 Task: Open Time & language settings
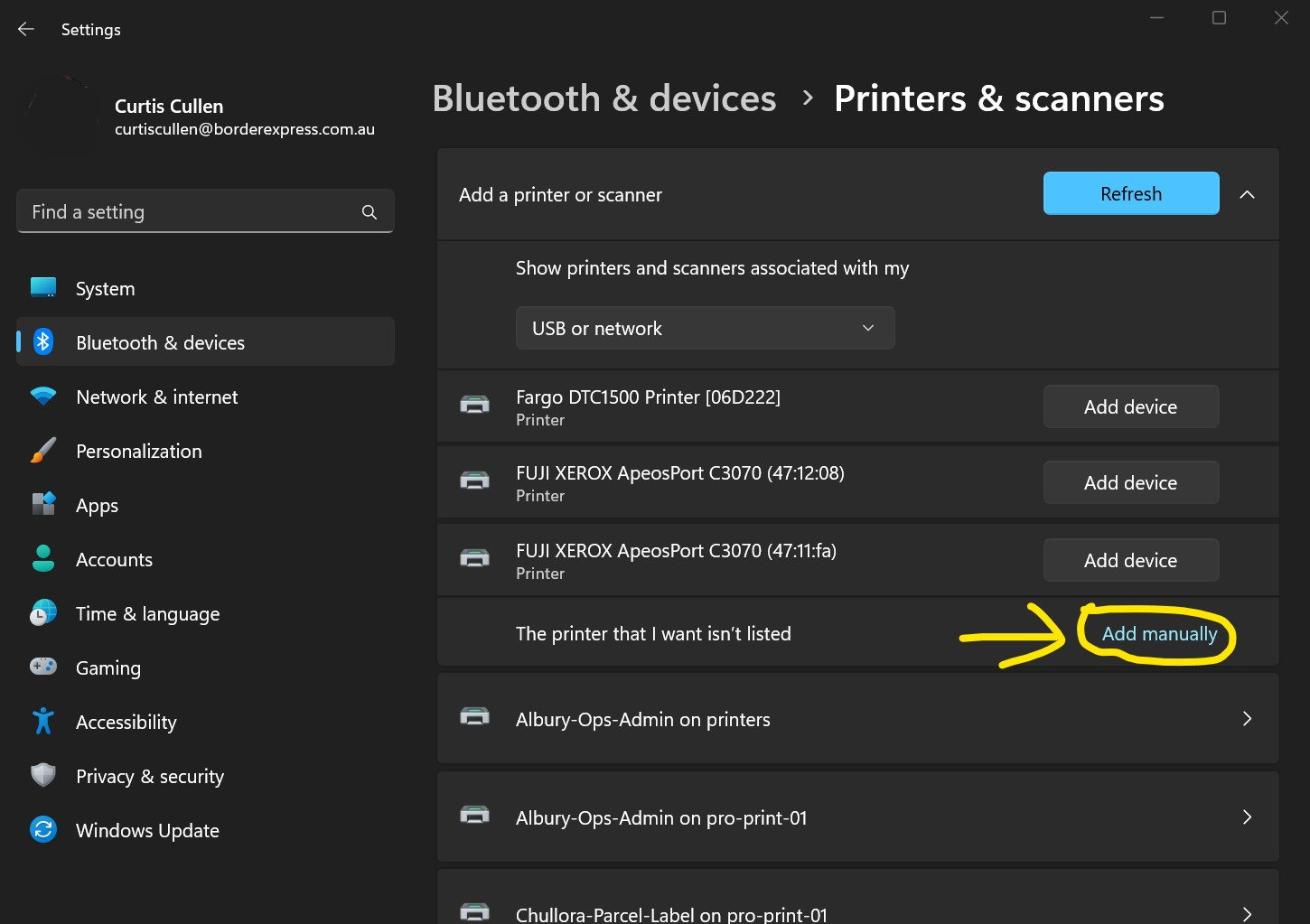(x=205, y=613)
